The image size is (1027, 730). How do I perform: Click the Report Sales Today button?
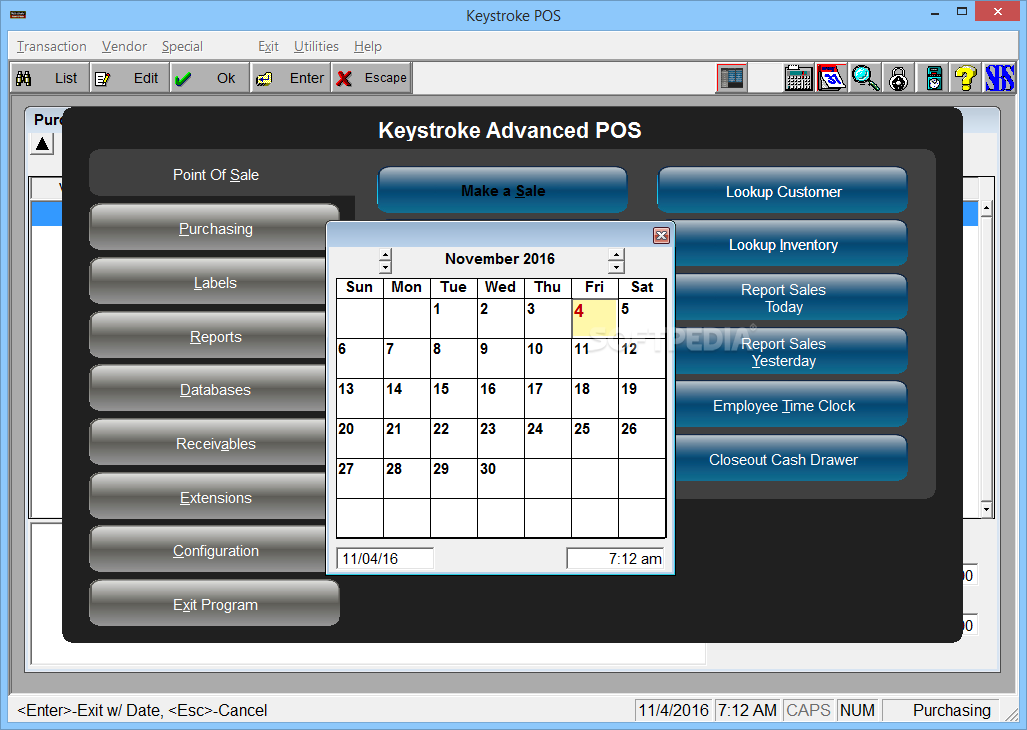(789, 298)
